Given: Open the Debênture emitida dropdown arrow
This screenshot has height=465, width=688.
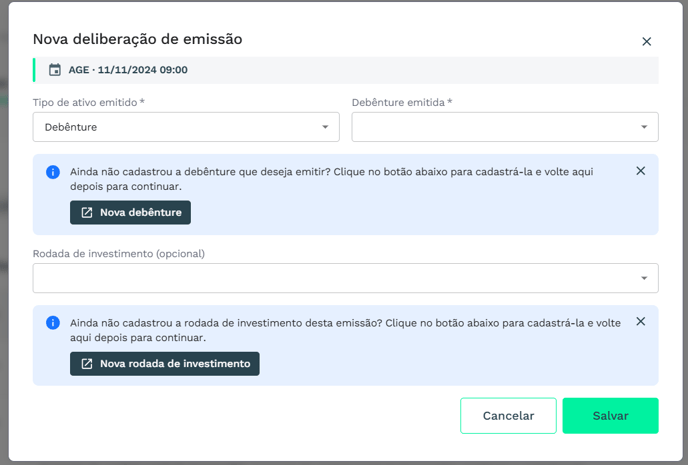Looking at the screenshot, I should click(644, 127).
